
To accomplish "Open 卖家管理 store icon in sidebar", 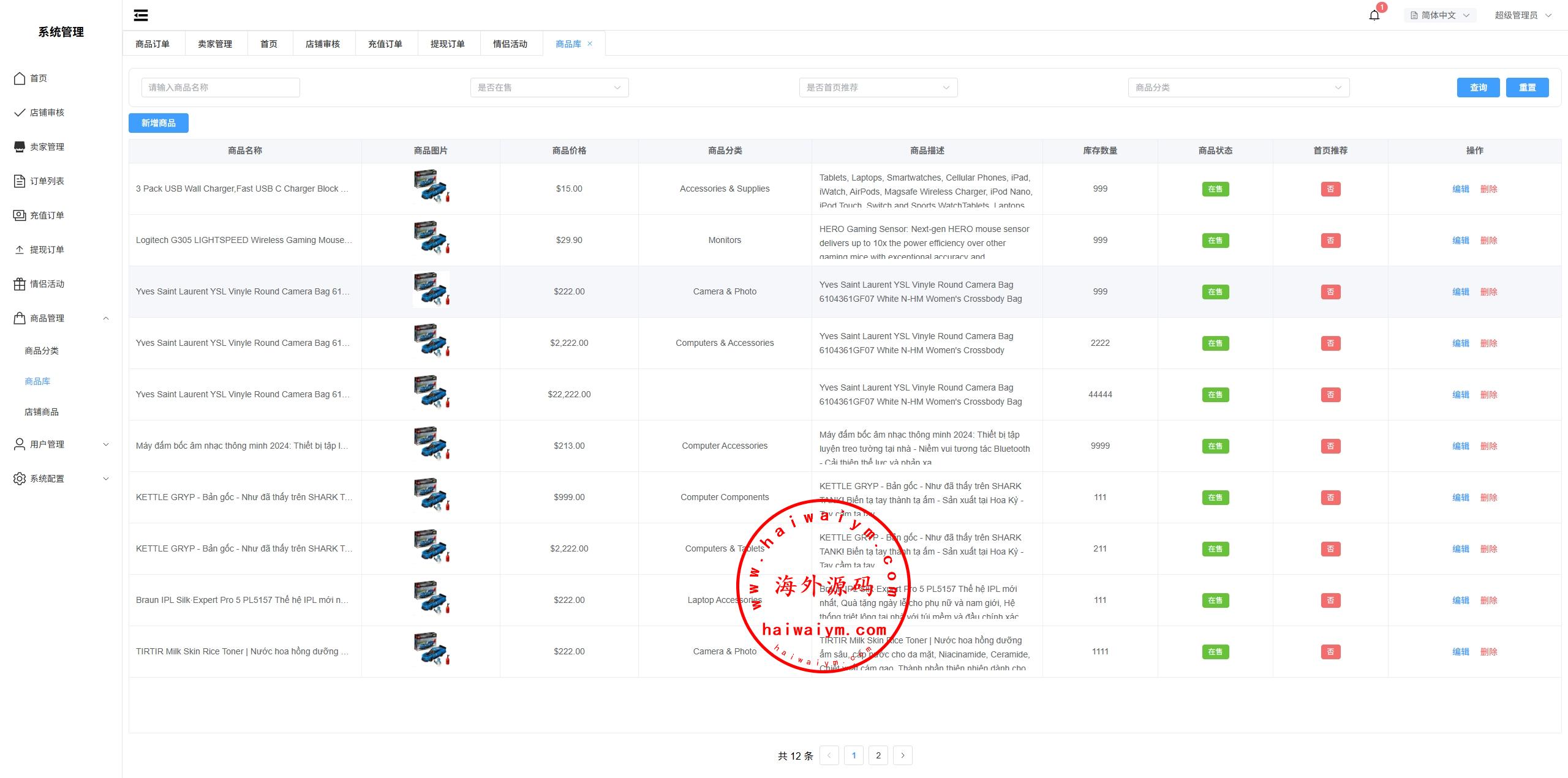I will coord(20,147).
